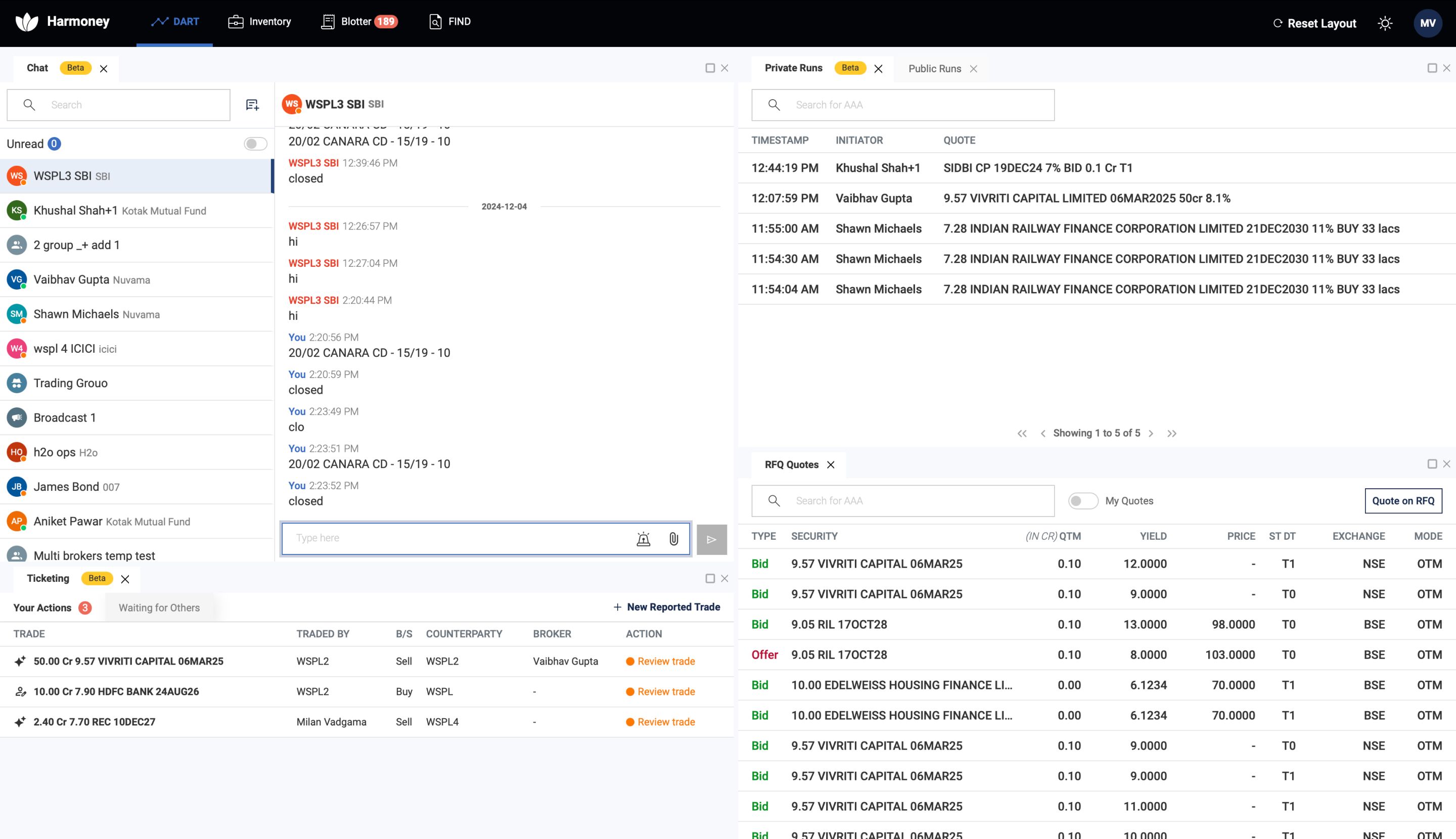The width and height of the screenshot is (1456, 839).
Task: Open Khushal Shah+1 chat
Action: point(136,210)
